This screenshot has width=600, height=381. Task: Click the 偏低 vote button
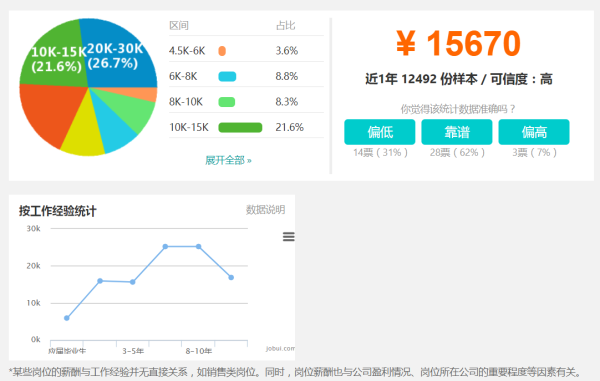point(380,132)
